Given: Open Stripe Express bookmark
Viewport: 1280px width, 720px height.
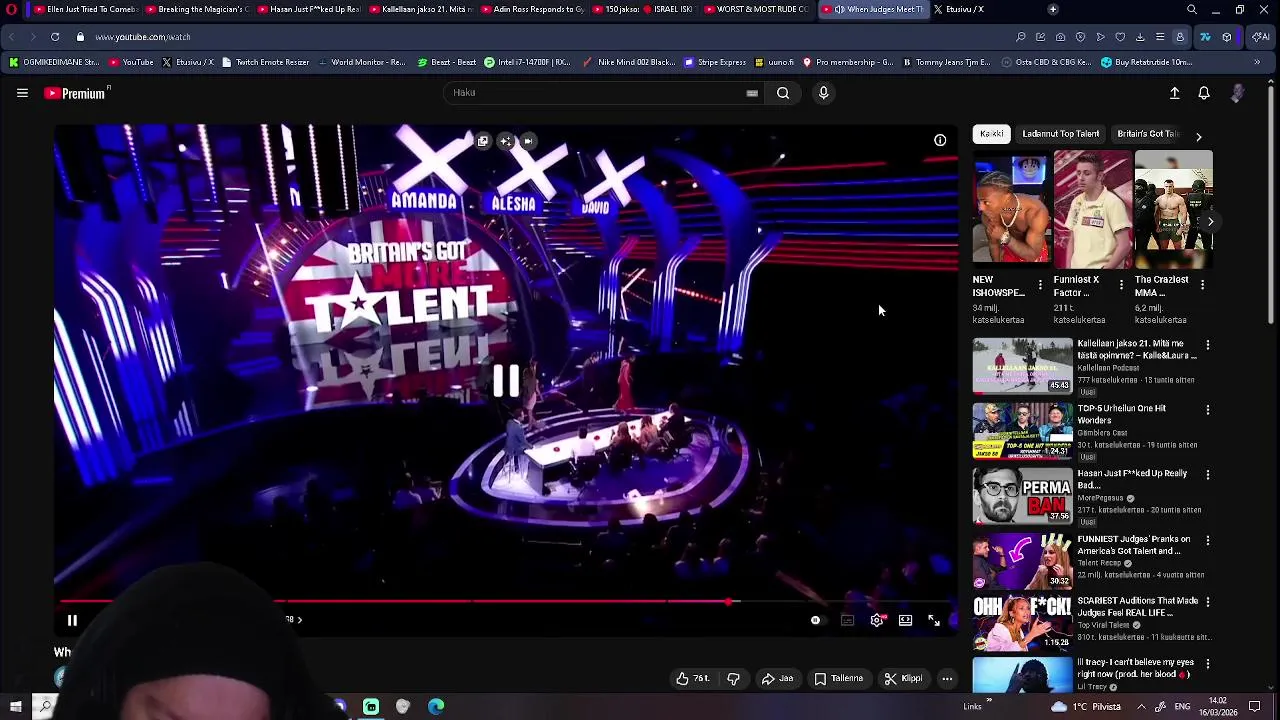Looking at the screenshot, I should [715, 62].
